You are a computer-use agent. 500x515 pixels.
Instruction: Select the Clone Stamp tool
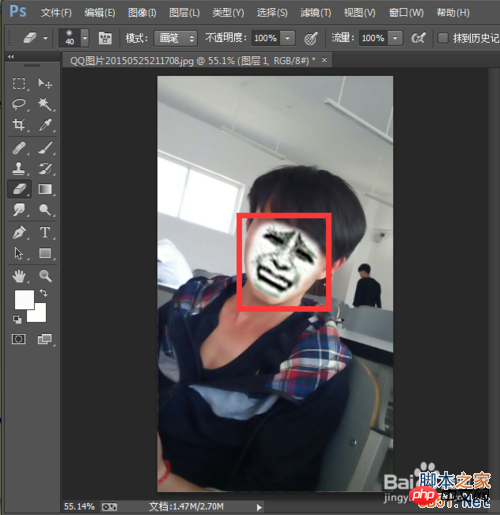tap(19, 169)
